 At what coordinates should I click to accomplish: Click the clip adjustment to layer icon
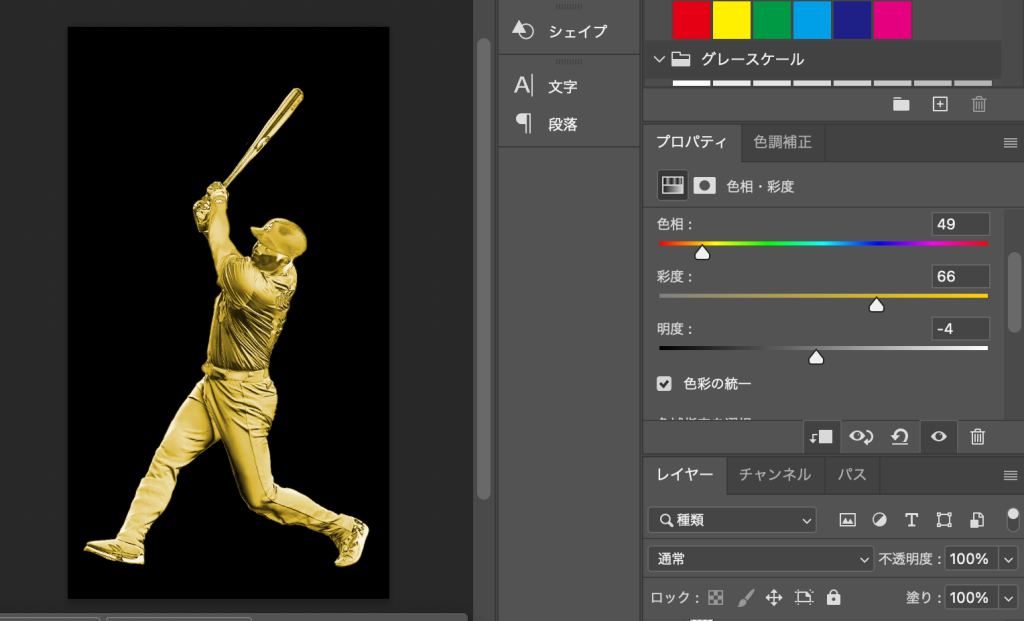tap(820, 437)
